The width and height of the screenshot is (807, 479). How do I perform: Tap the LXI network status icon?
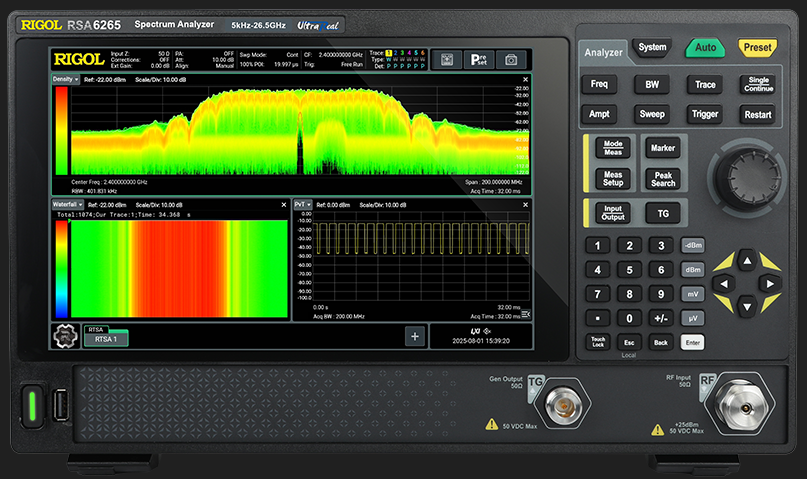tap(475, 331)
